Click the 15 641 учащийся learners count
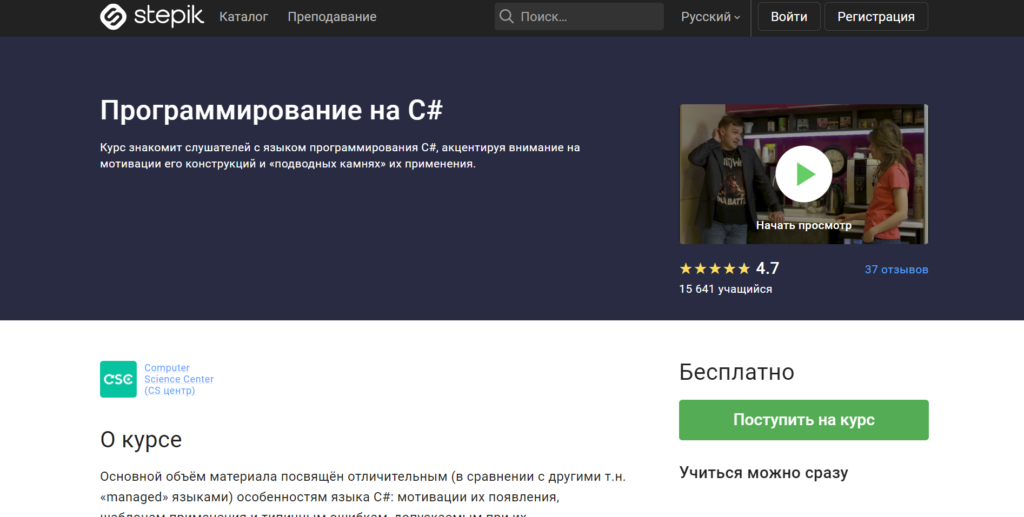 (x=725, y=289)
